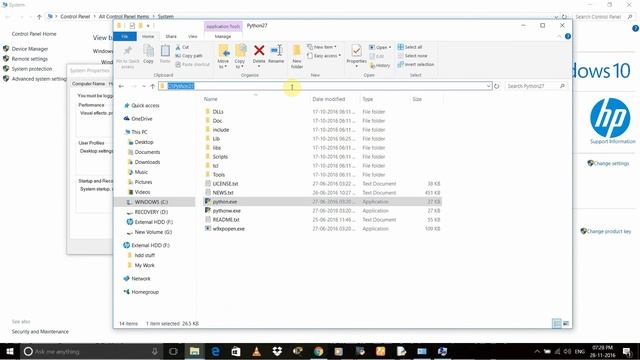Switch to the View ribbon tab
This screenshot has height=360, width=640.
point(193,36)
